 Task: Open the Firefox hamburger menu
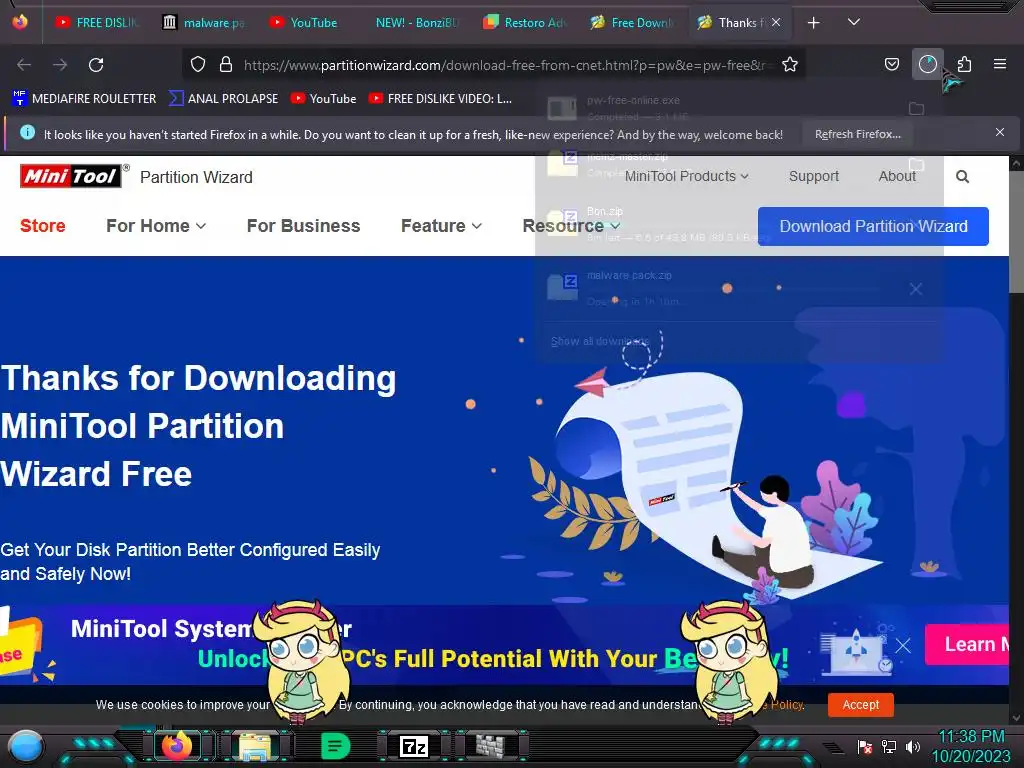click(x=1000, y=64)
